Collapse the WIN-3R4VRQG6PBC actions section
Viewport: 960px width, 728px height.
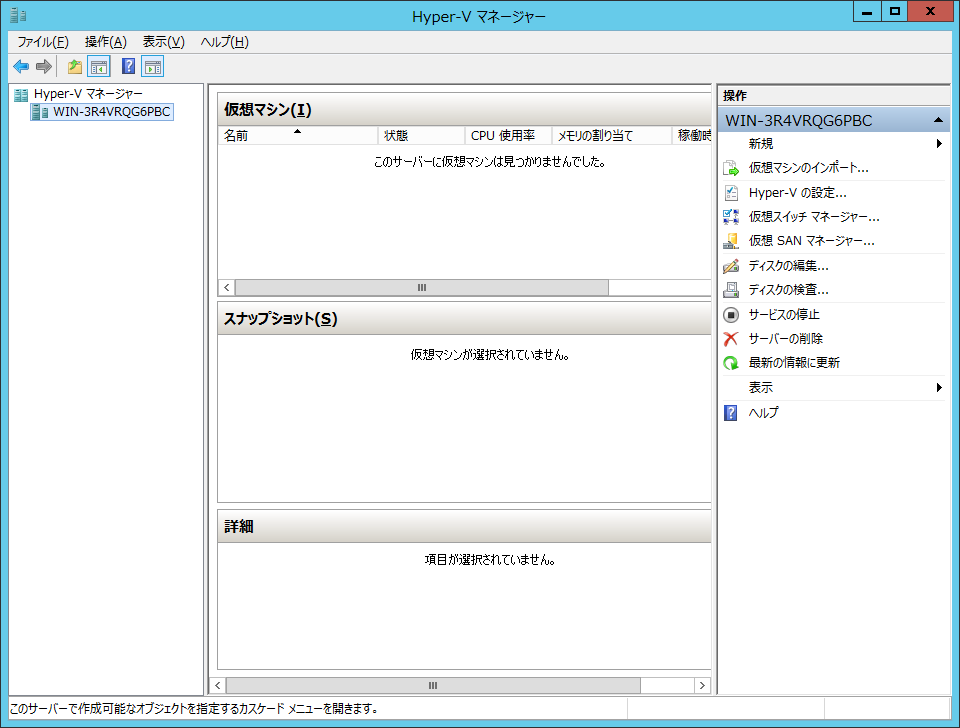pyautogui.click(x=938, y=121)
